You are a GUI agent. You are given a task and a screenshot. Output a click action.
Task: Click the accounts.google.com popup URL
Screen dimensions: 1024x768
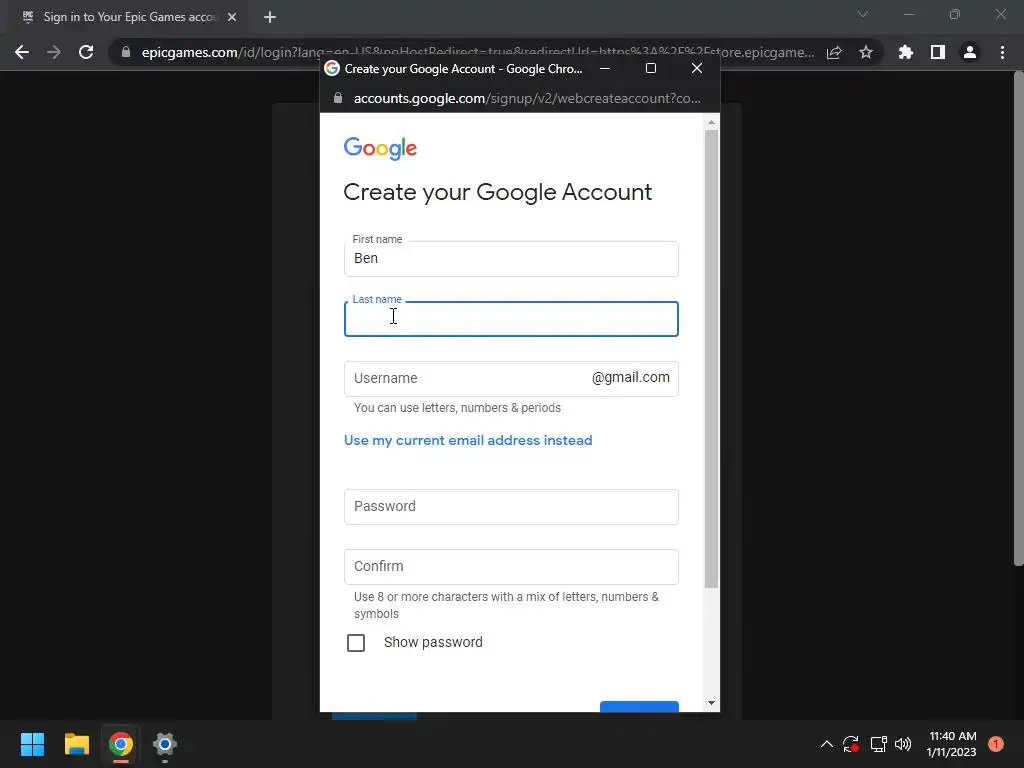527,98
